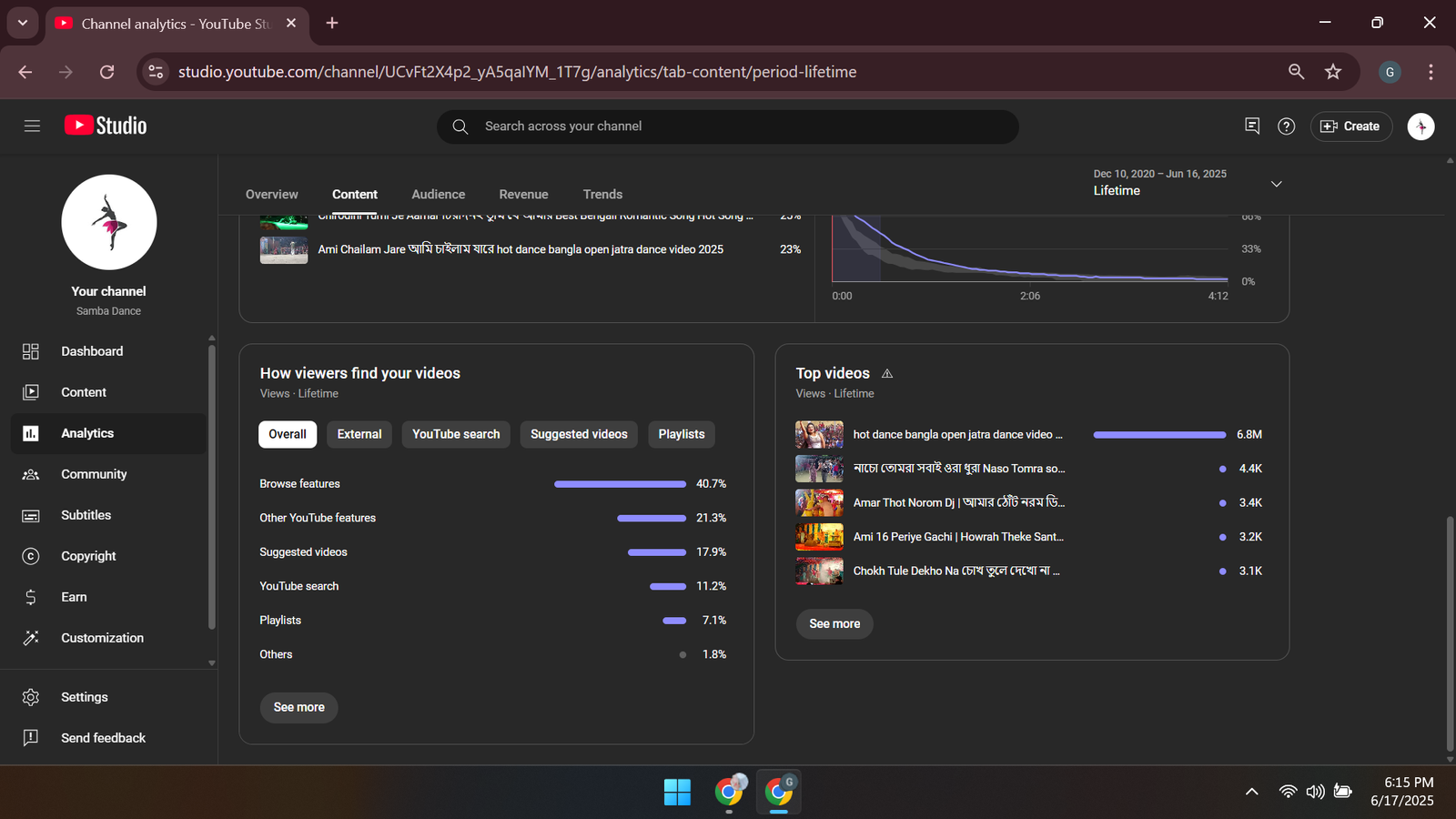Viewport: 1456px width, 819px height.
Task: Switch to the Overview tab
Action: coord(271,194)
